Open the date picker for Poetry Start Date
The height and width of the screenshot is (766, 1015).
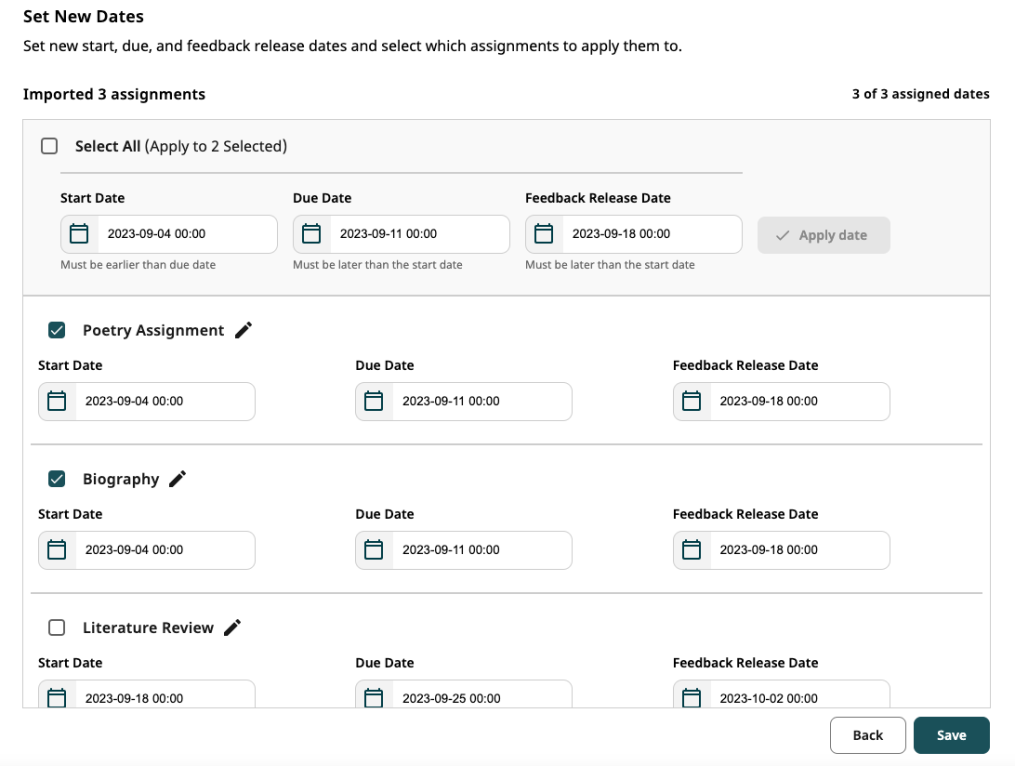[57, 401]
